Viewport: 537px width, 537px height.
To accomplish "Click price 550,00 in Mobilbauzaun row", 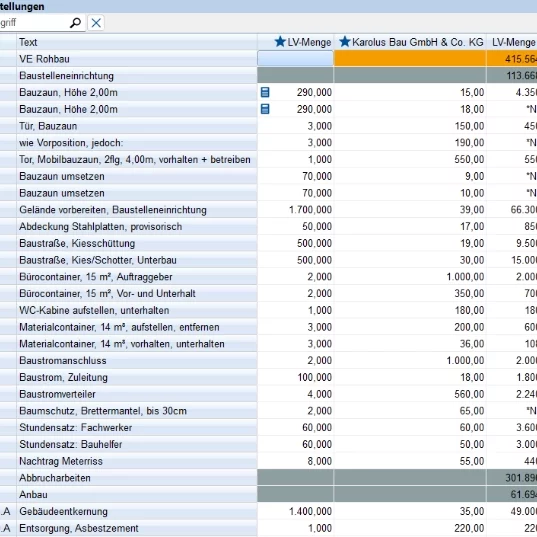I will coord(469,160).
